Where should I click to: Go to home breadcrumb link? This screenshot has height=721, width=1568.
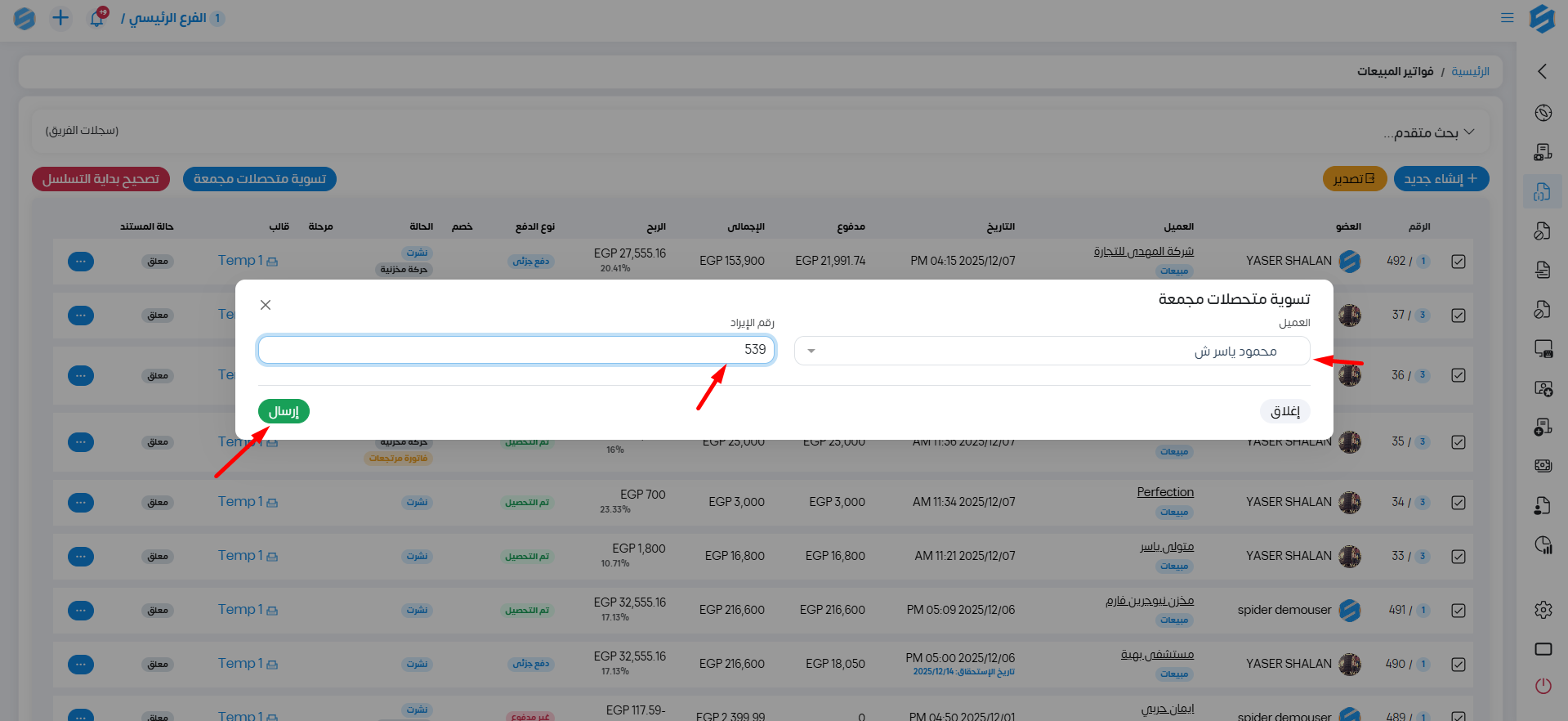click(1470, 72)
